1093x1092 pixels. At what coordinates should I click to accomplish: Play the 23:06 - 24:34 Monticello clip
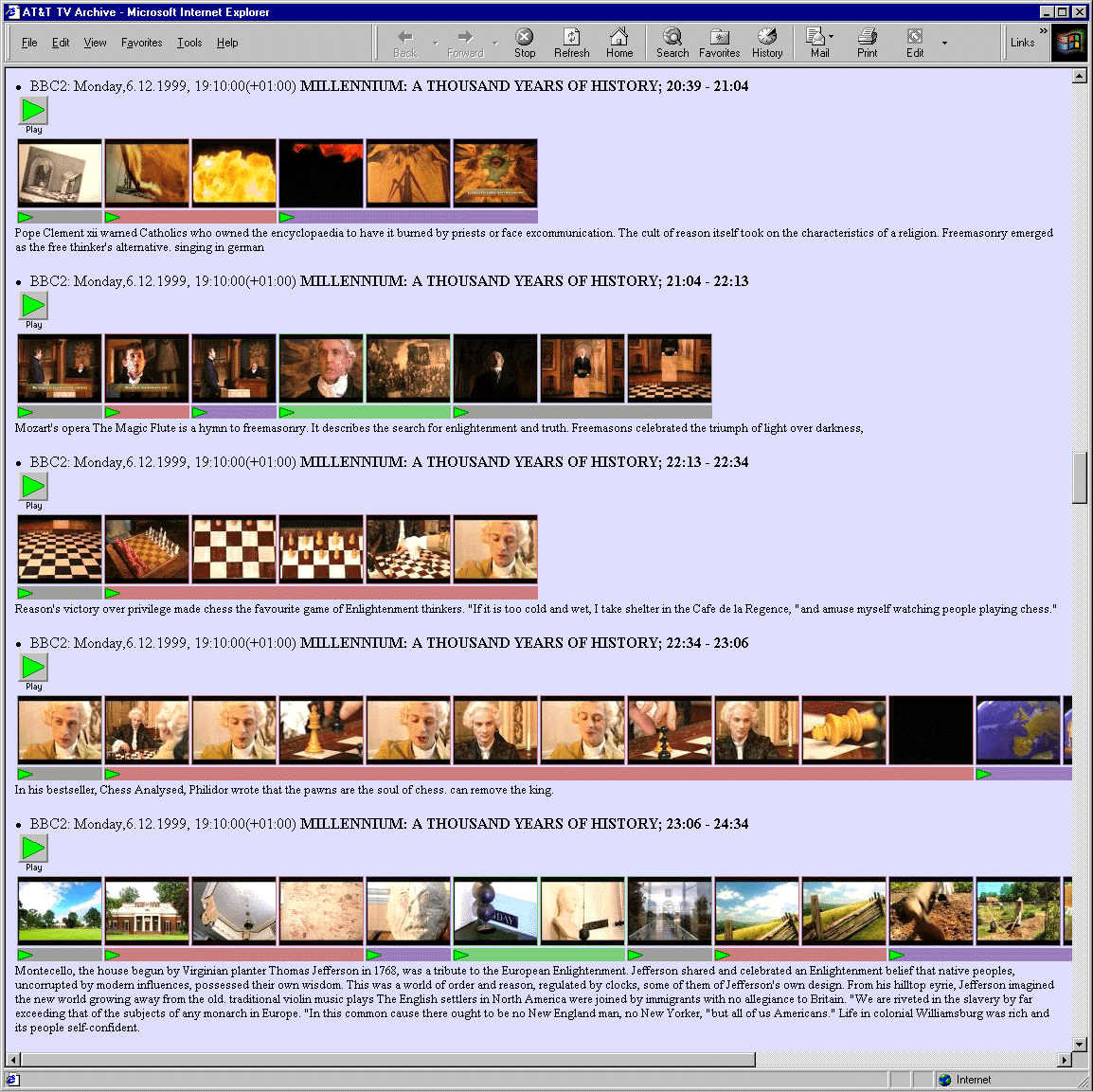tap(33, 849)
